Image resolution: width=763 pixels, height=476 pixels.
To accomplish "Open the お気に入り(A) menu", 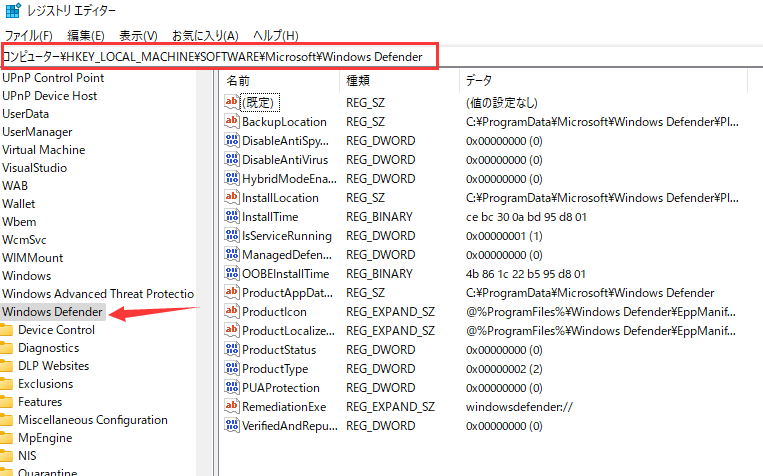I will pos(205,36).
